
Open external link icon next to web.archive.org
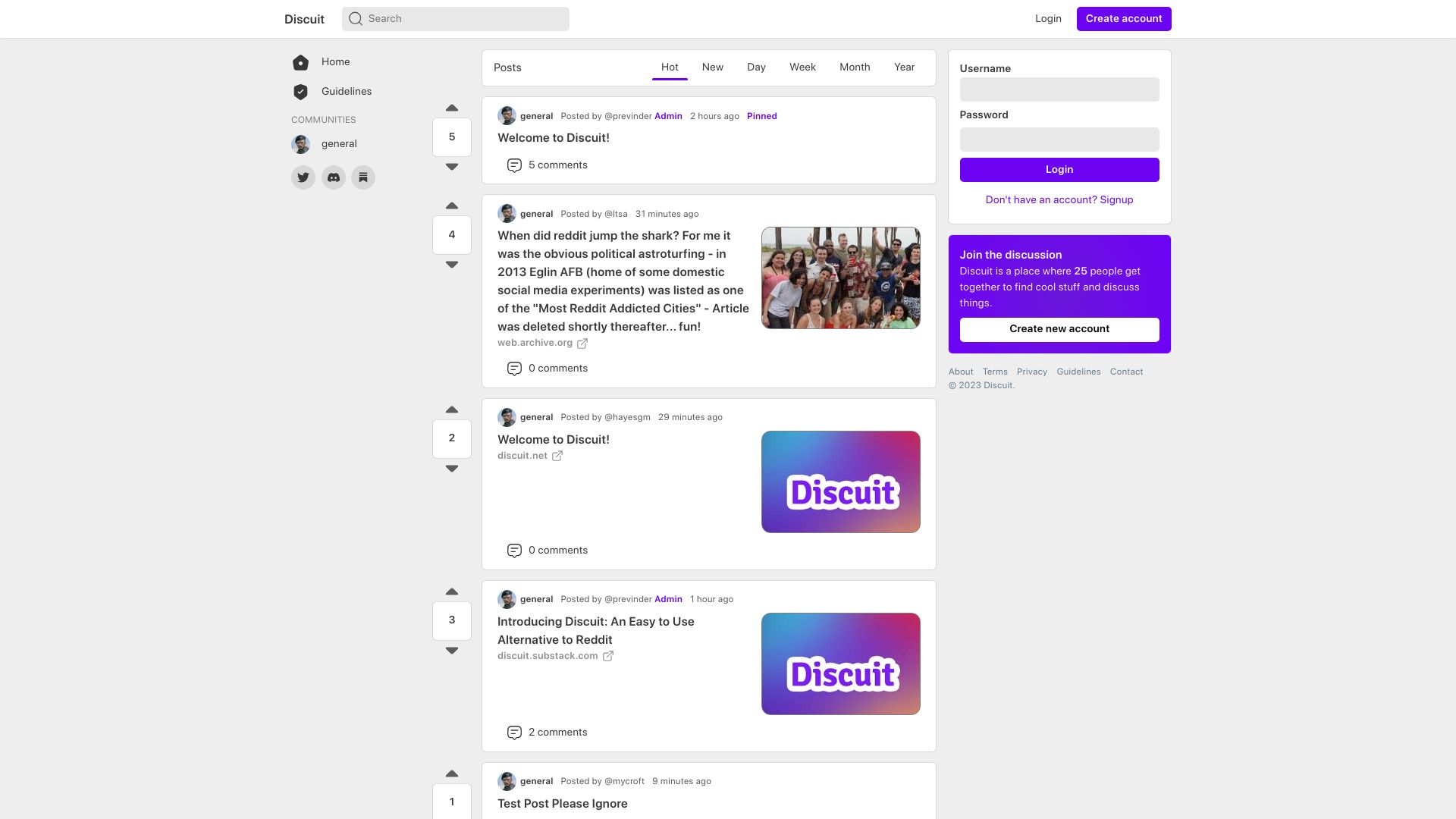[x=582, y=344]
